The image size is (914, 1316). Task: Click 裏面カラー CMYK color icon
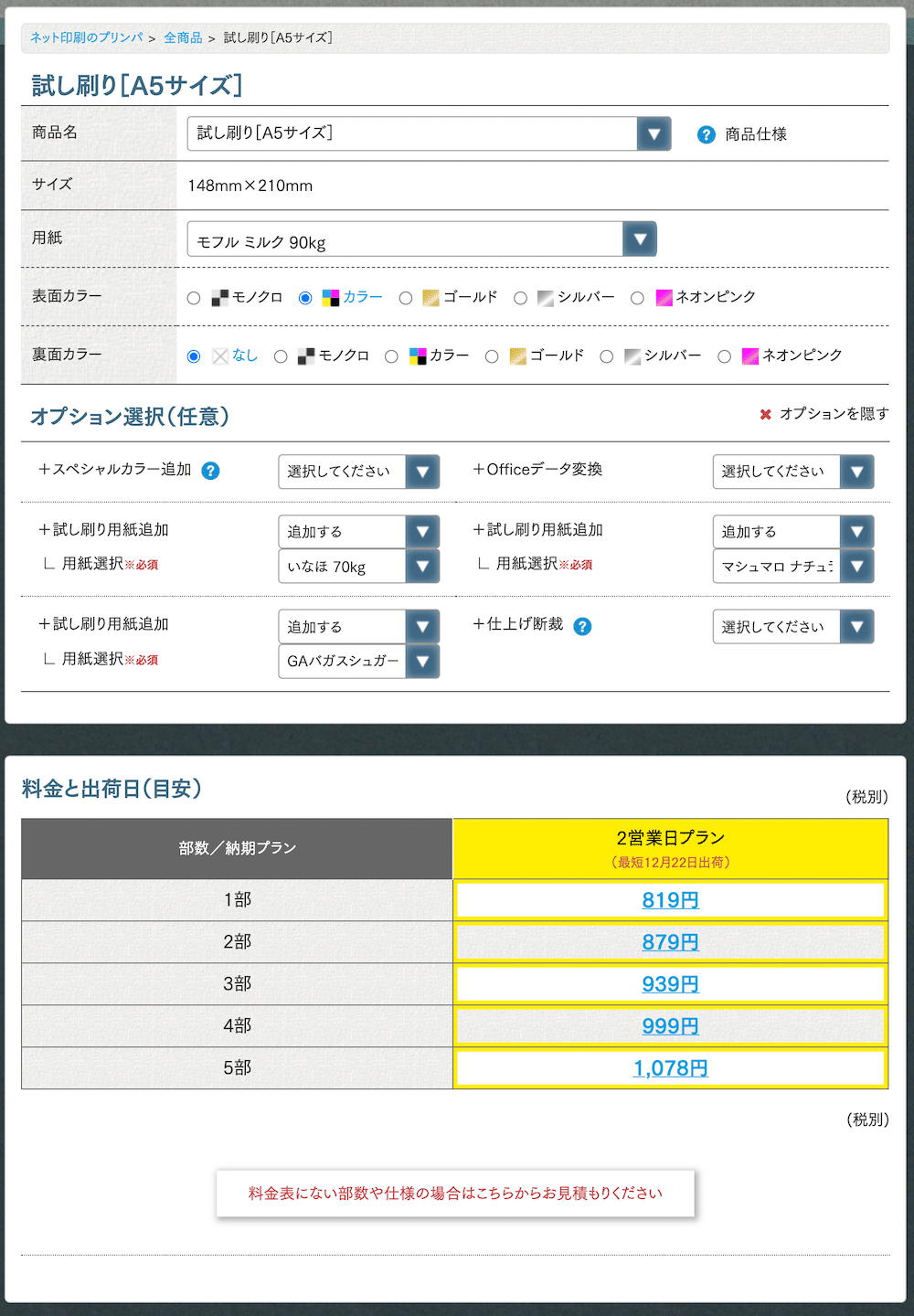418,356
